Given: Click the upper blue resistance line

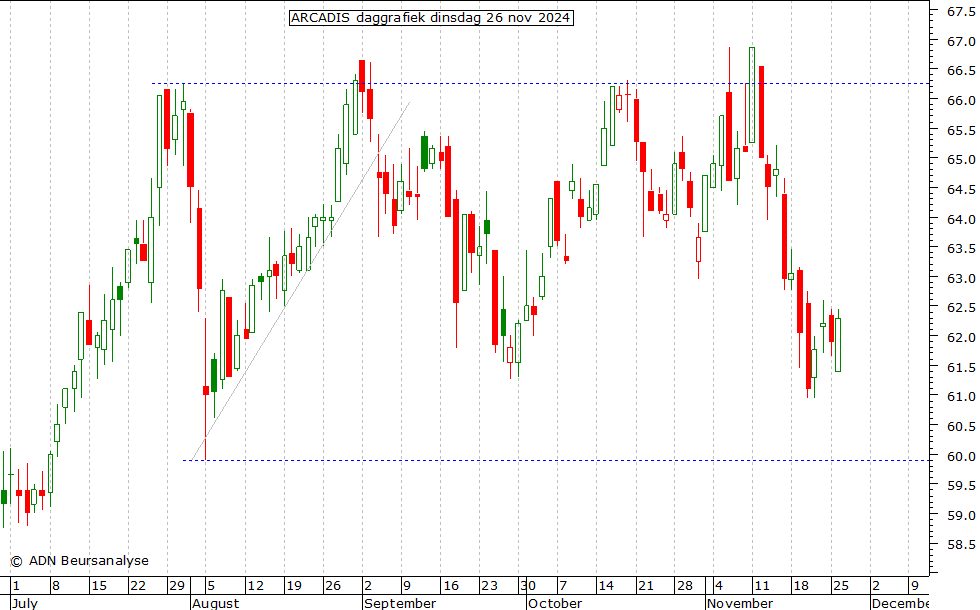Looking at the screenshot, I should [x=541, y=83].
